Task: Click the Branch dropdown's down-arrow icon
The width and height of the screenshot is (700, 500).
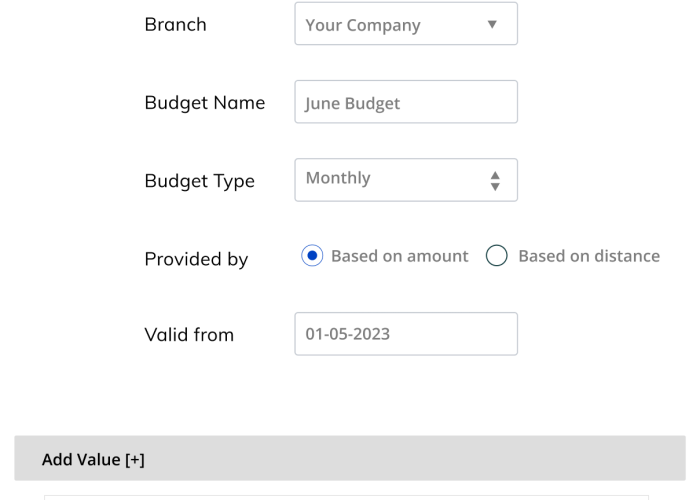Action: pyautogui.click(x=491, y=24)
